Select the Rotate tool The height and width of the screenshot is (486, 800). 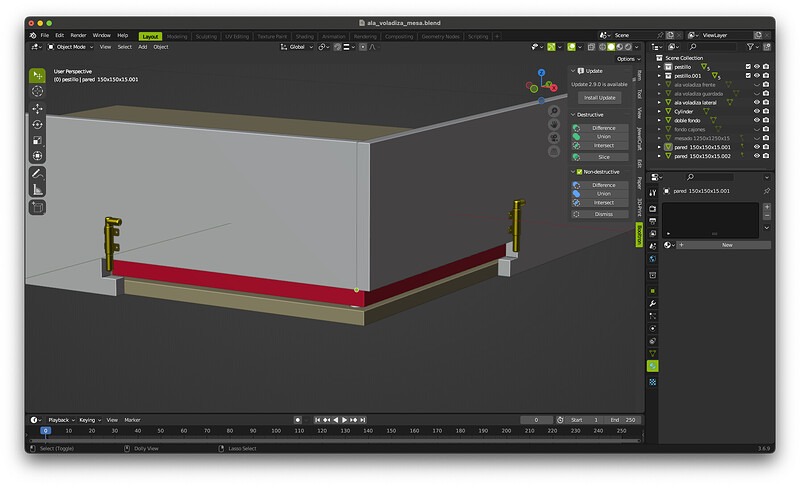coord(37,124)
